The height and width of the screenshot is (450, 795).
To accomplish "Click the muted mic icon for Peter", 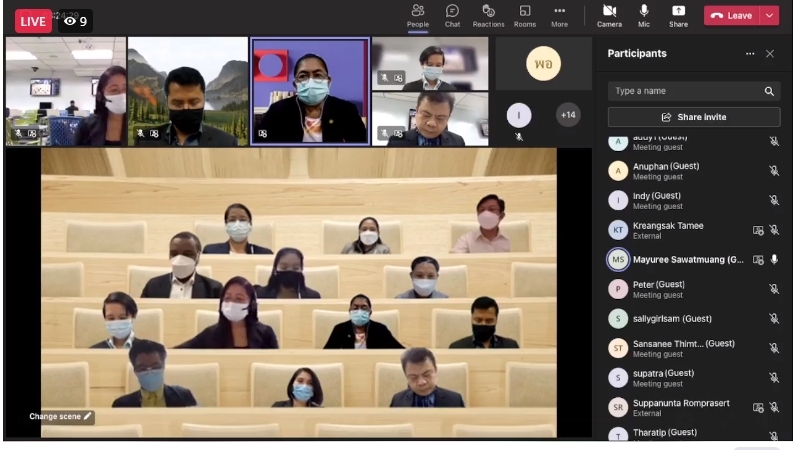I will (774, 289).
